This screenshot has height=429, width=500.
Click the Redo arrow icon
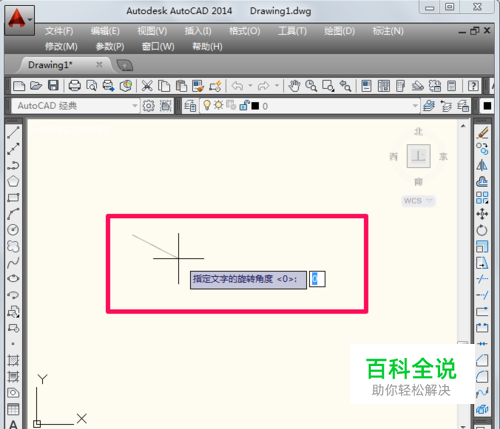coord(263,86)
